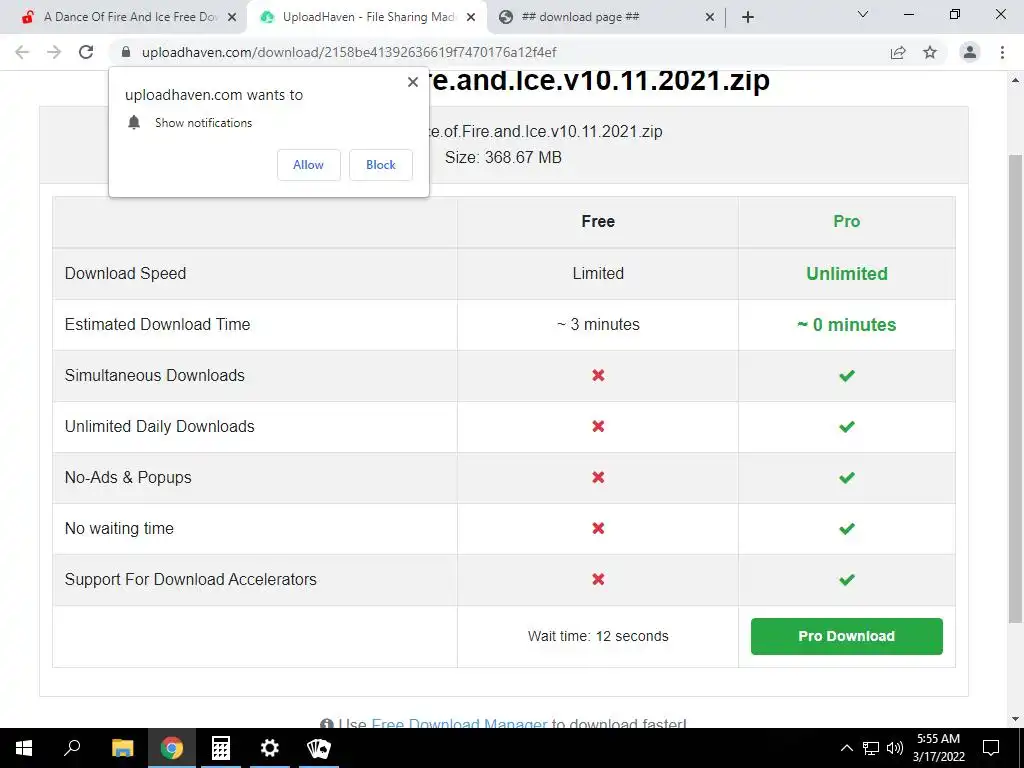Click red X for Support For Download Accelerators

point(598,579)
